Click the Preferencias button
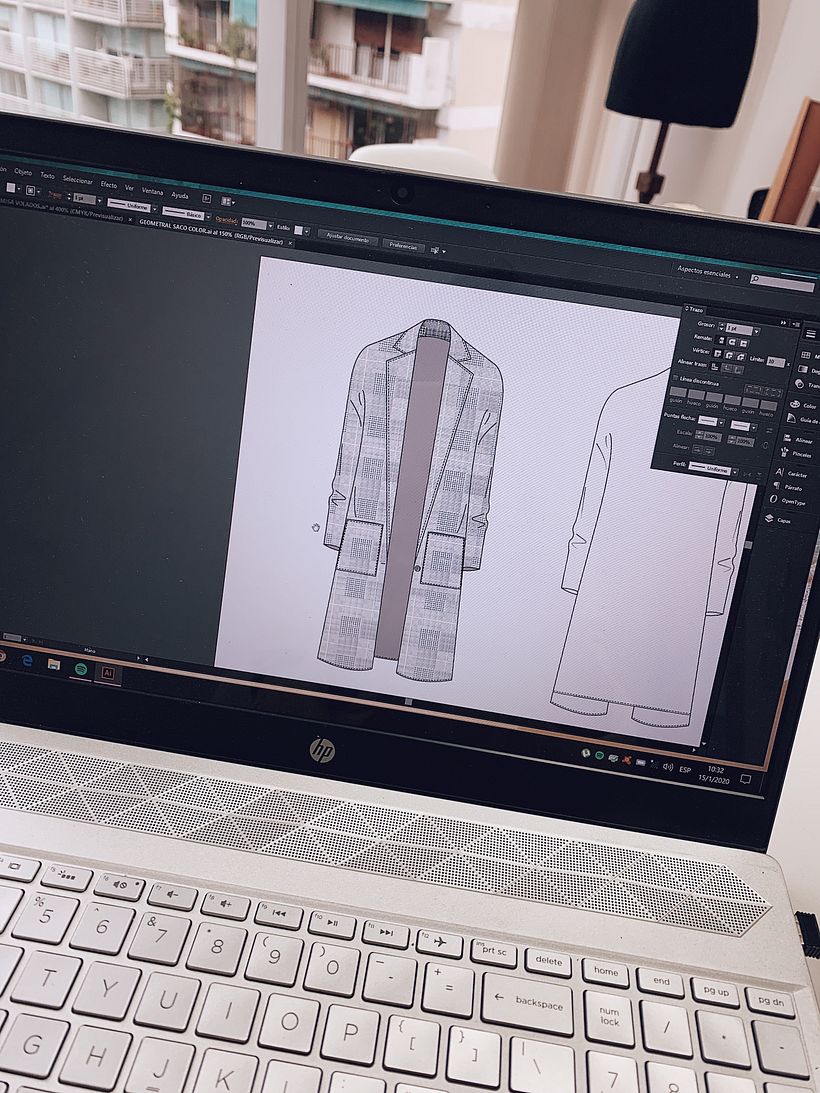The width and height of the screenshot is (820, 1093). tap(404, 245)
